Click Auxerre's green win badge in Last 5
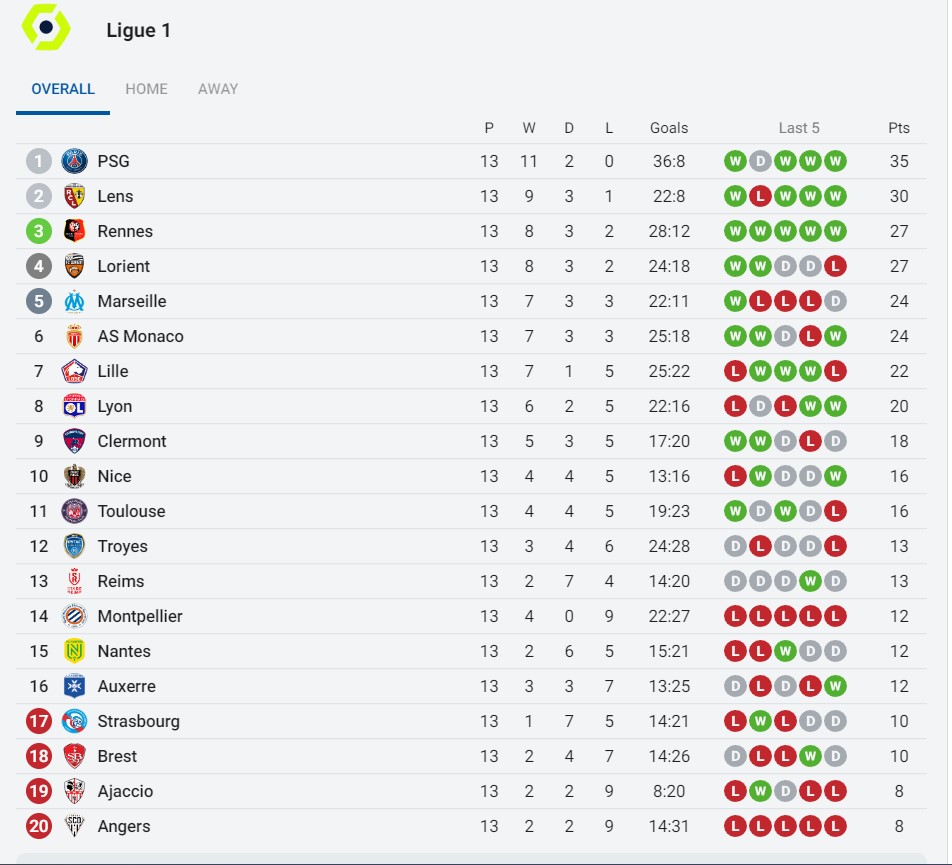952x865 pixels. coord(835,686)
